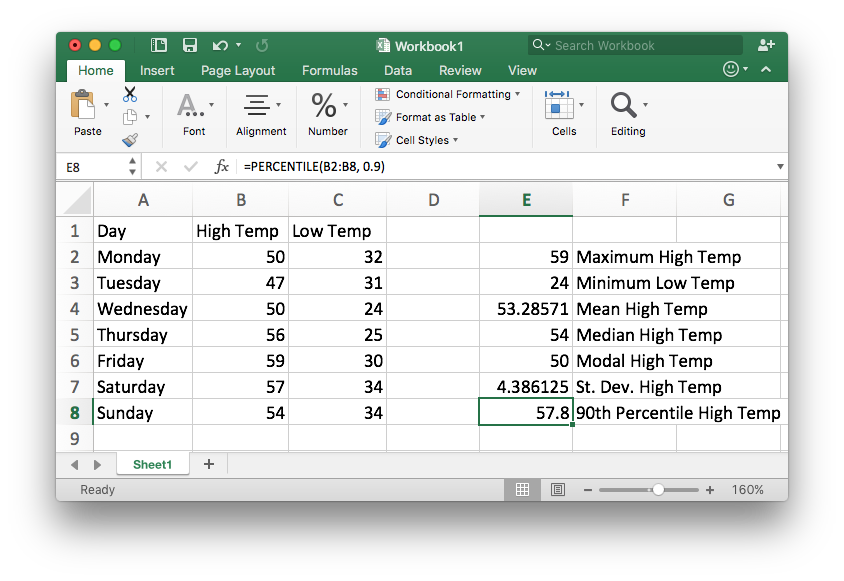Add a new sheet with plus button
Image resolution: width=844 pixels, height=581 pixels.
[209, 464]
